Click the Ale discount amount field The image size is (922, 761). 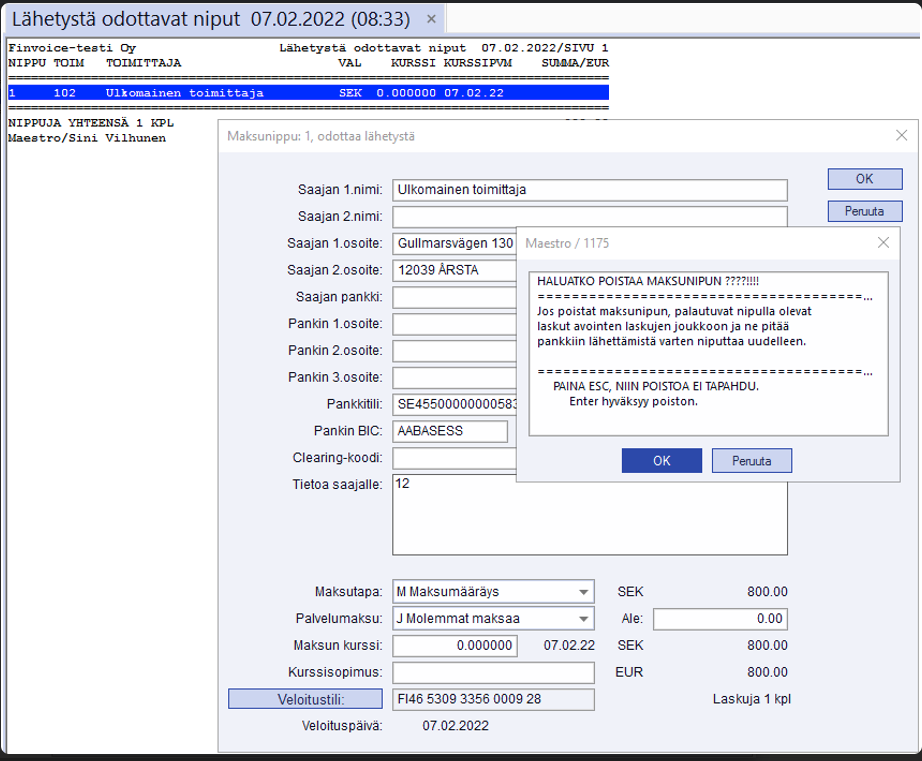tap(720, 618)
